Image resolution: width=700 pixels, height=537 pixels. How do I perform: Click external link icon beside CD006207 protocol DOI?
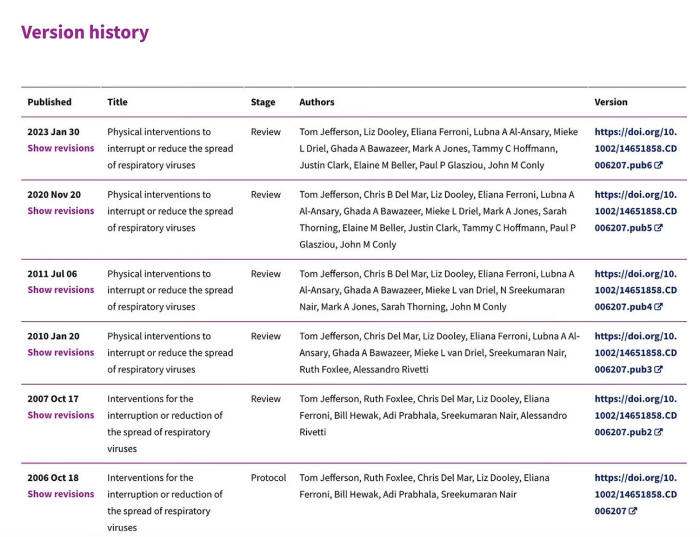(x=633, y=511)
